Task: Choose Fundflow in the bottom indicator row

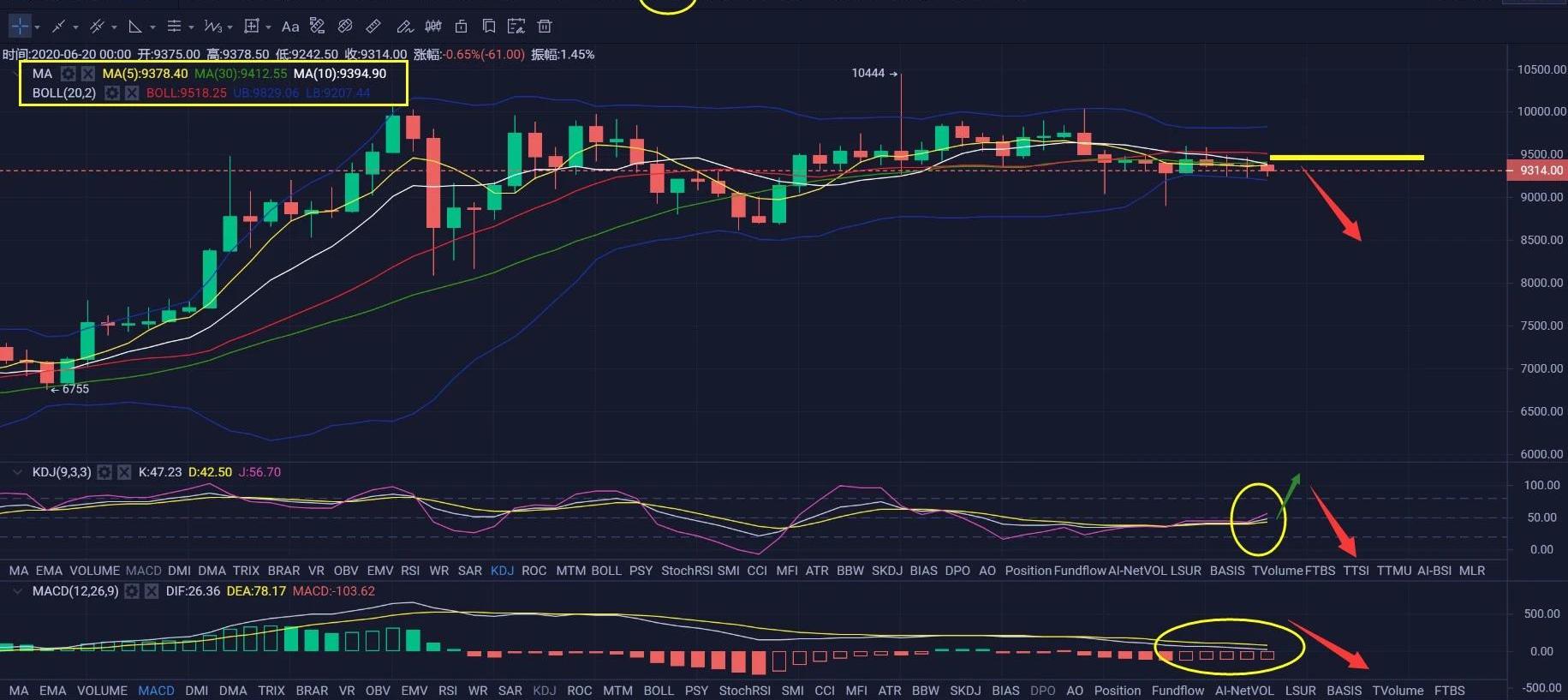Action: coord(1177,691)
